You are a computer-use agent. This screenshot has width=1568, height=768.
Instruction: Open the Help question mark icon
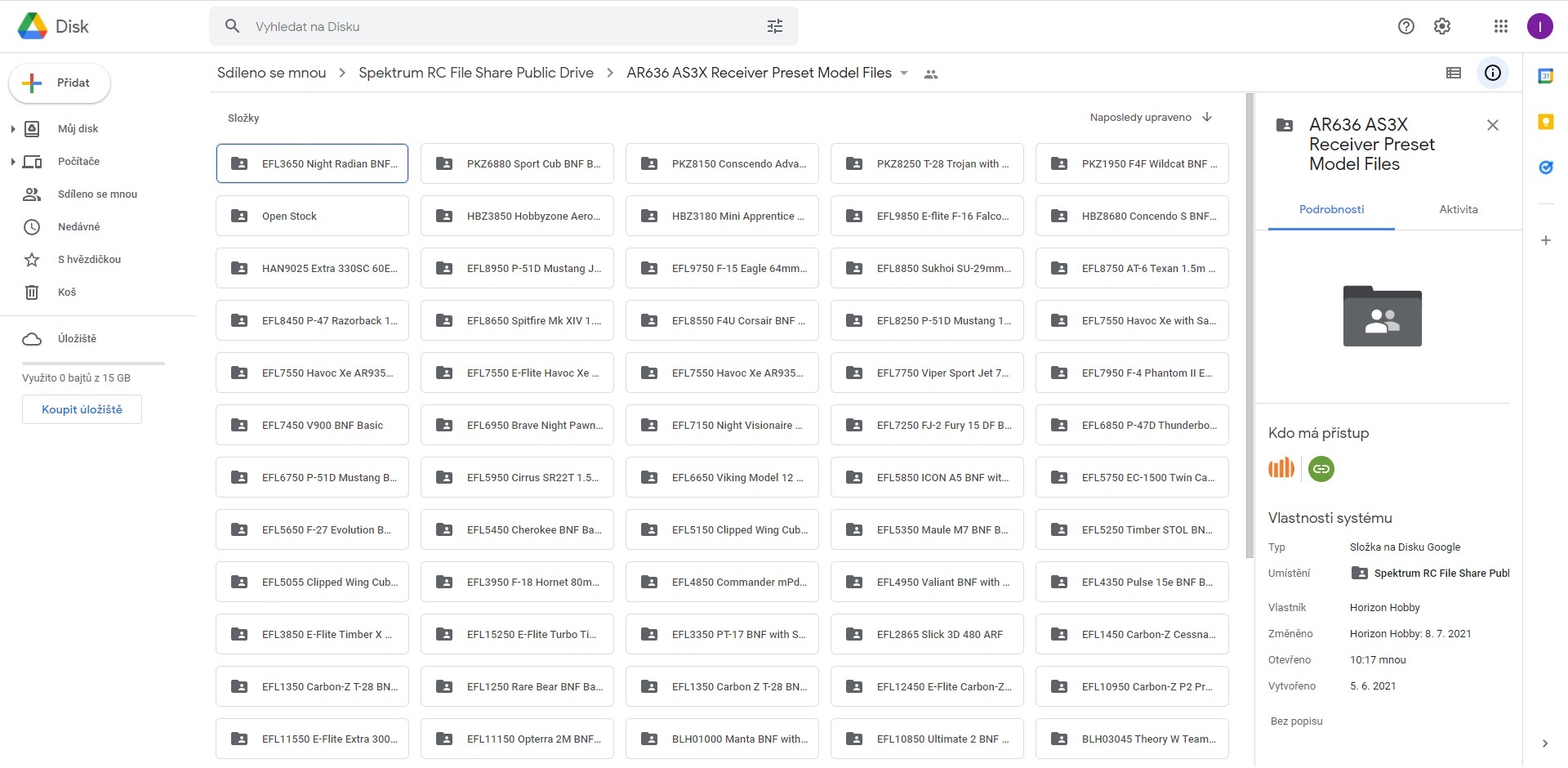(x=1405, y=27)
